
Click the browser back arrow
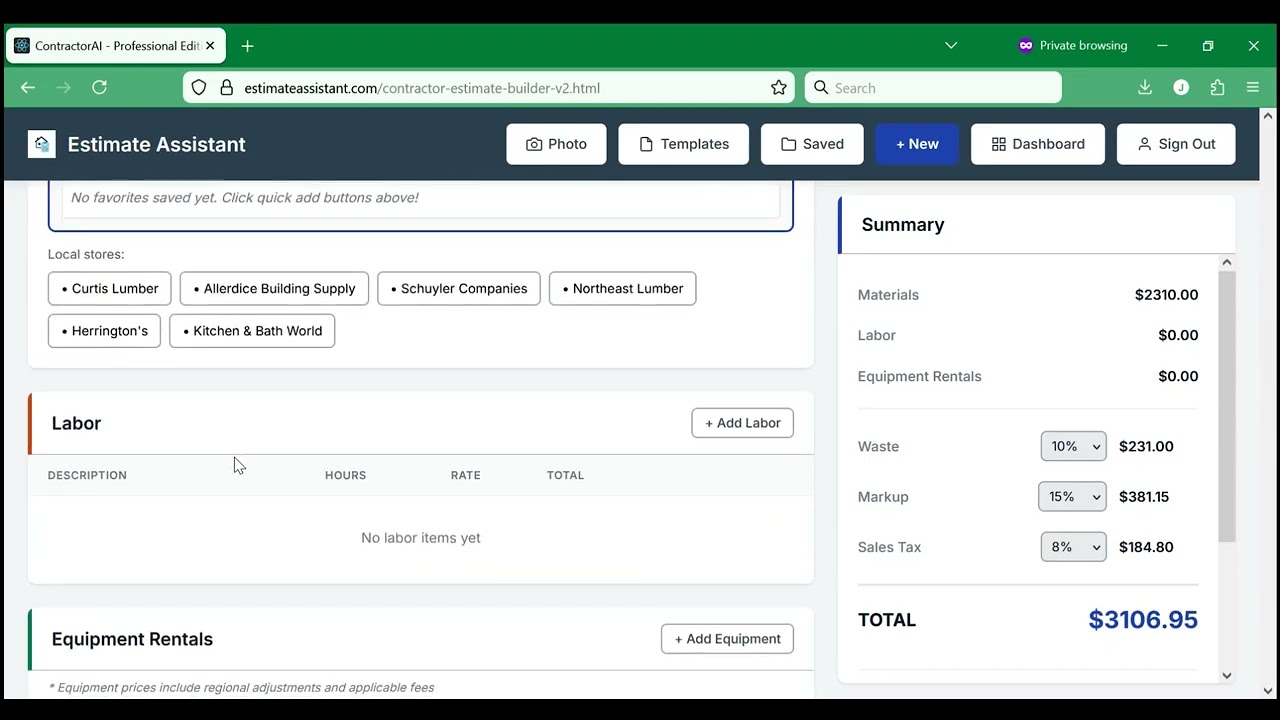pos(28,88)
